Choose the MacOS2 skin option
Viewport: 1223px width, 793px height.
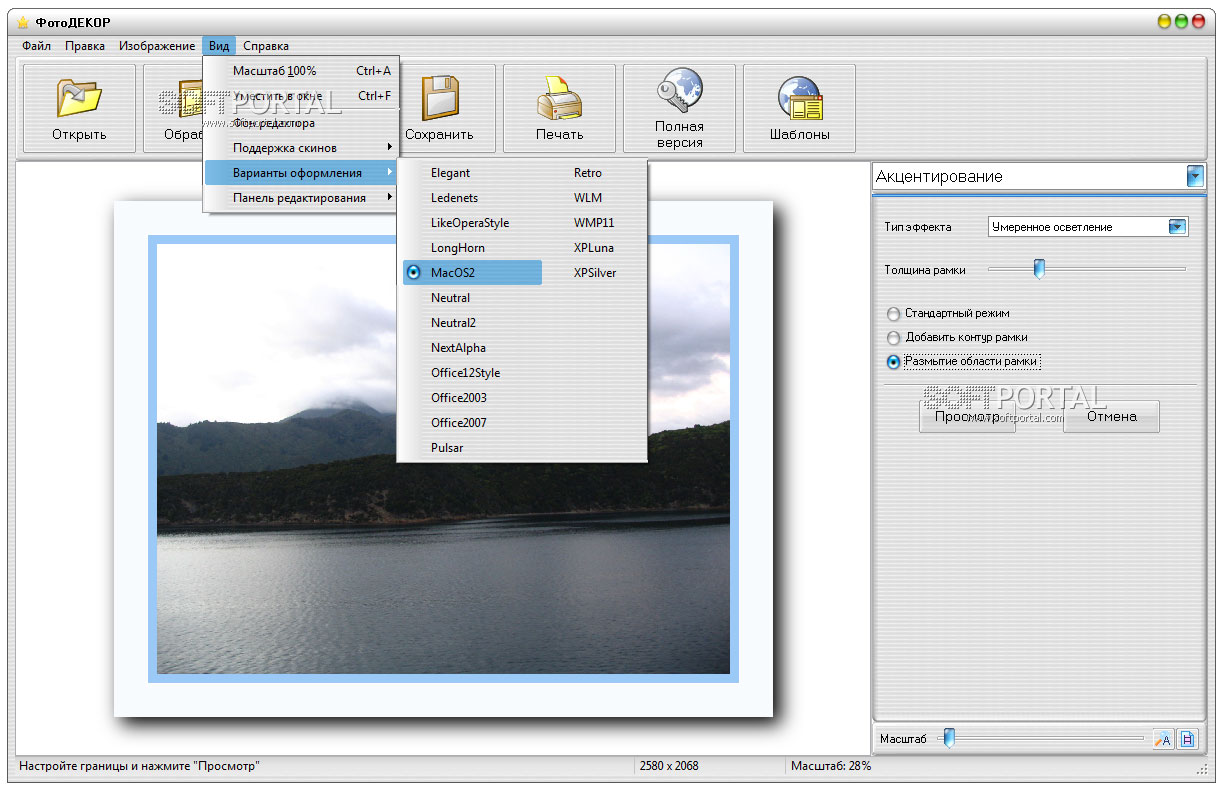(472, 273)
